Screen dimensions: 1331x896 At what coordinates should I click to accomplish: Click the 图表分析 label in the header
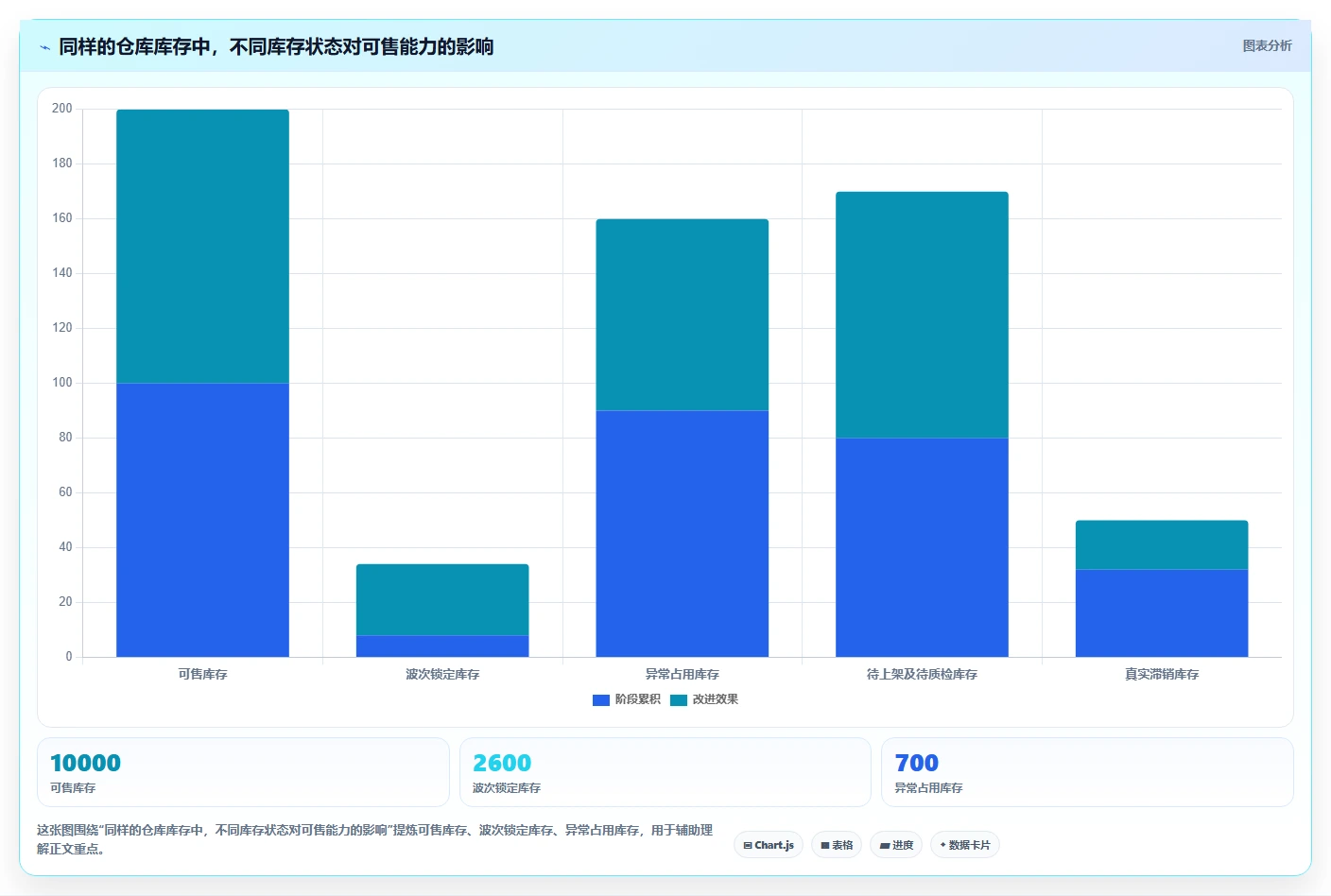(1267, 45)
